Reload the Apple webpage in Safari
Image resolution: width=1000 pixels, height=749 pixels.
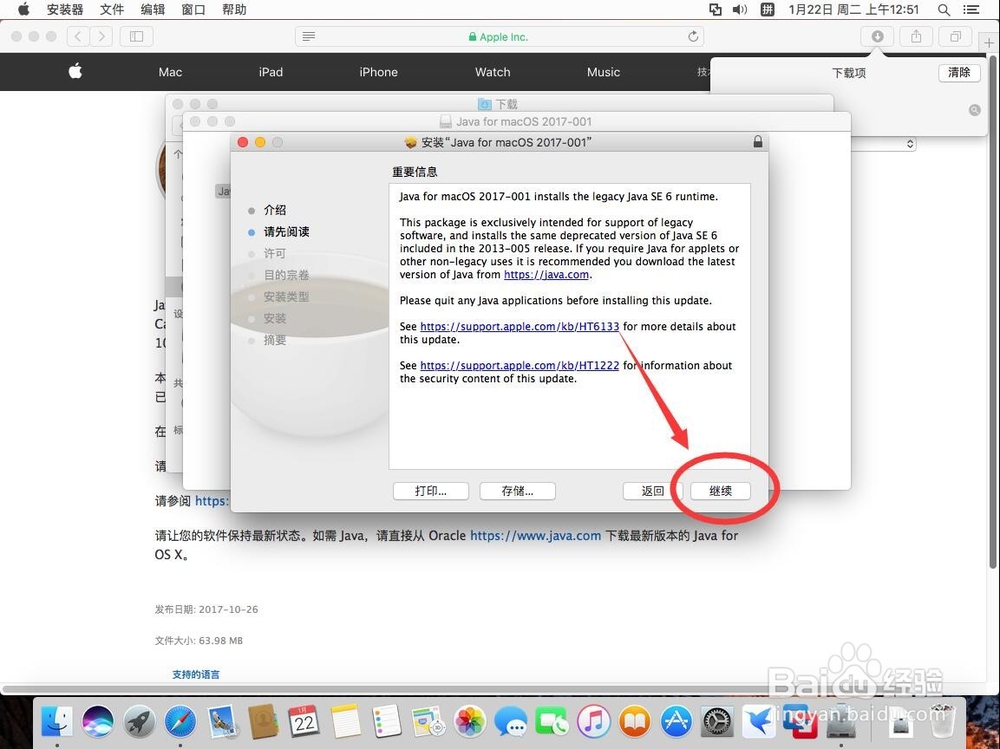[693, 36]
